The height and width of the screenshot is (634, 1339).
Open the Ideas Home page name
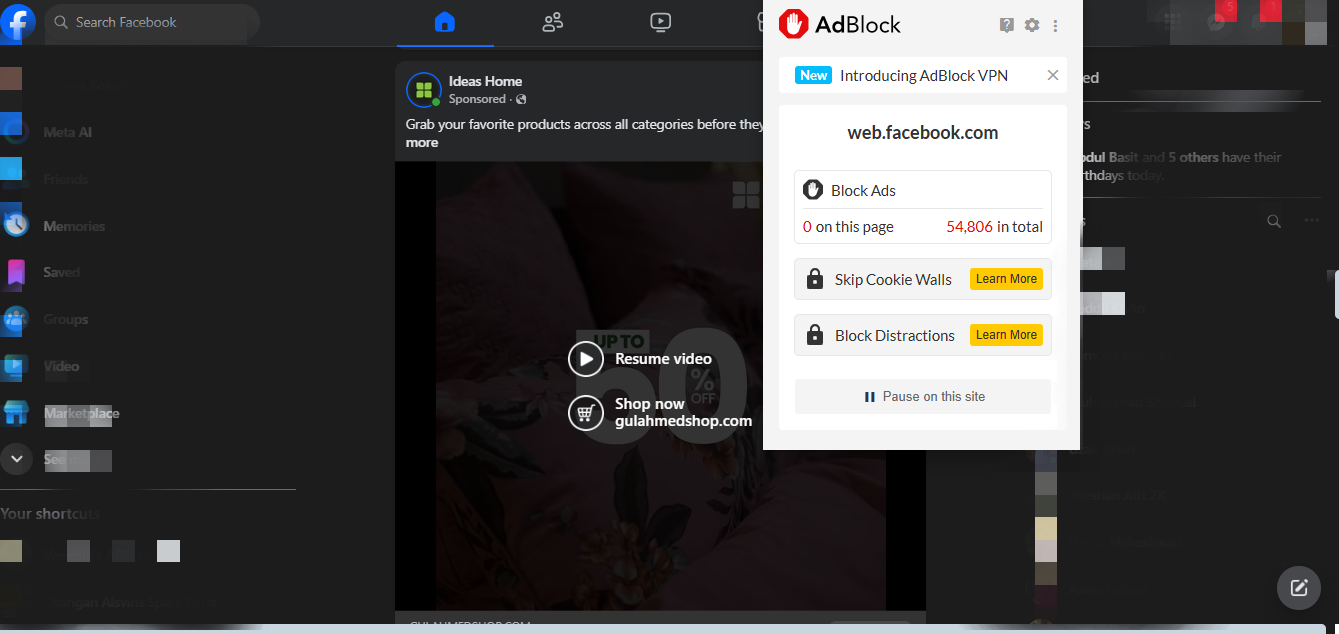pyautogui.click(x=485, y=81)
